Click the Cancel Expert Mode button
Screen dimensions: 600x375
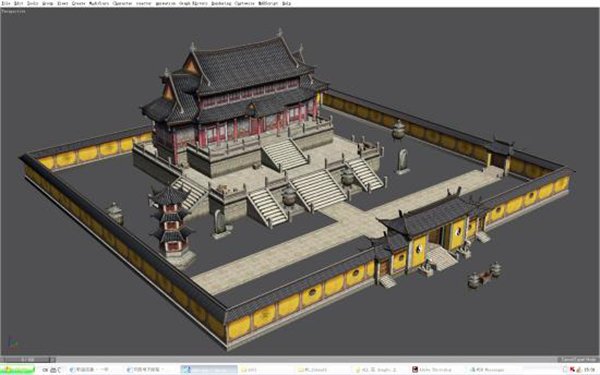(578, 359)
